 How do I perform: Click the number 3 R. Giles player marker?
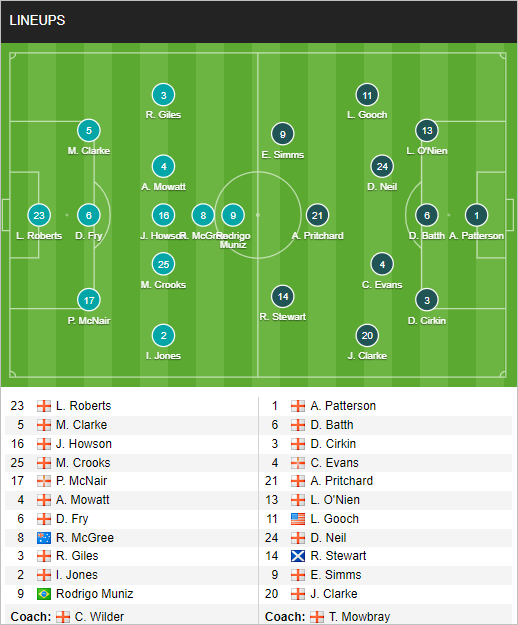[163, 95]
